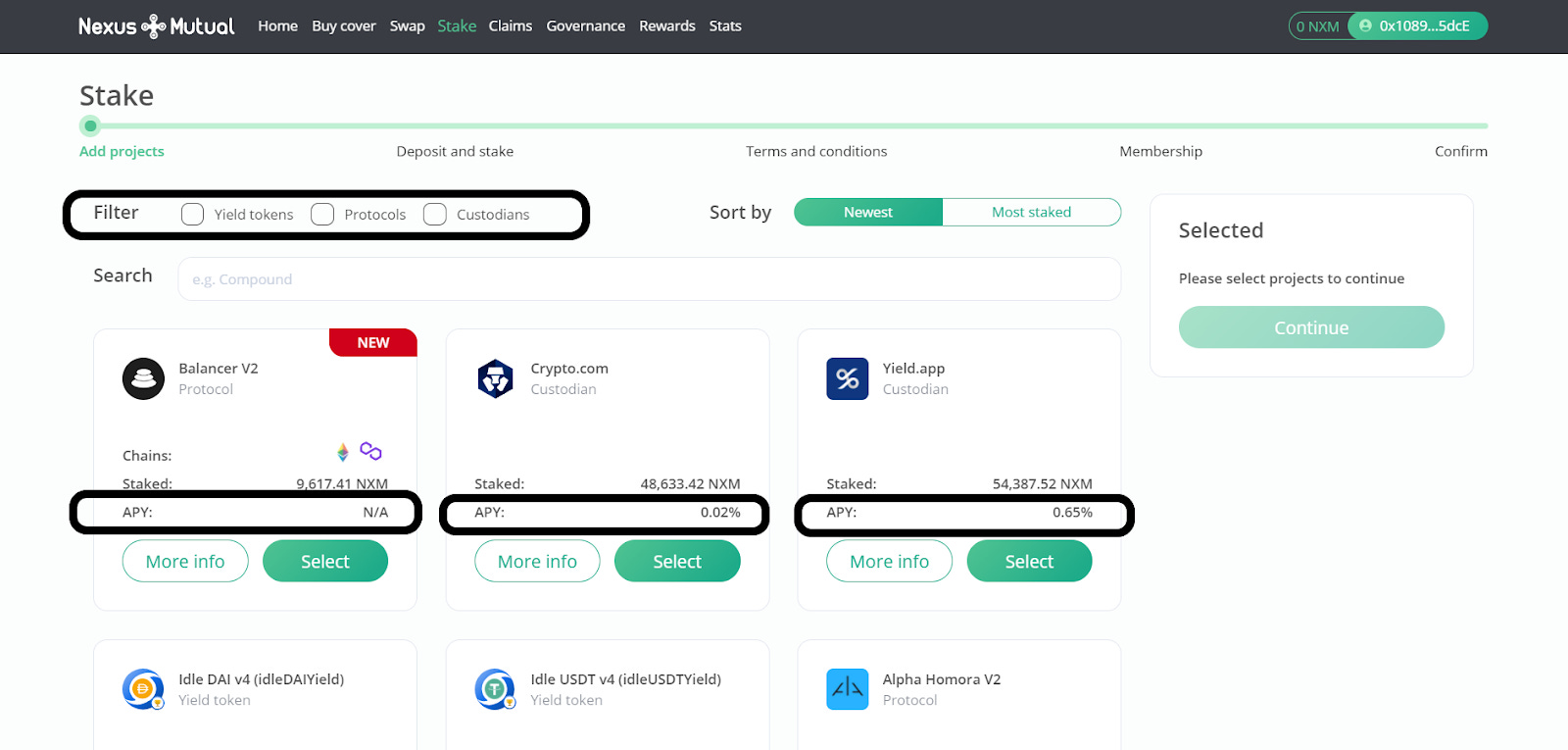Click the Ethereum chain icon on Balancer card
The width and height of the screenshot is (1568, 750).
coord(343,452)
